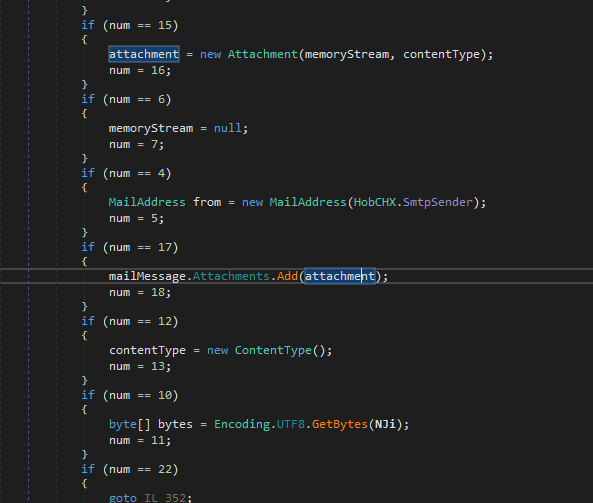The height and width of the screenshot is (503, 593).
Task: Click the 'if (num == 4)' condition
Action: click(x=126, y=174)
